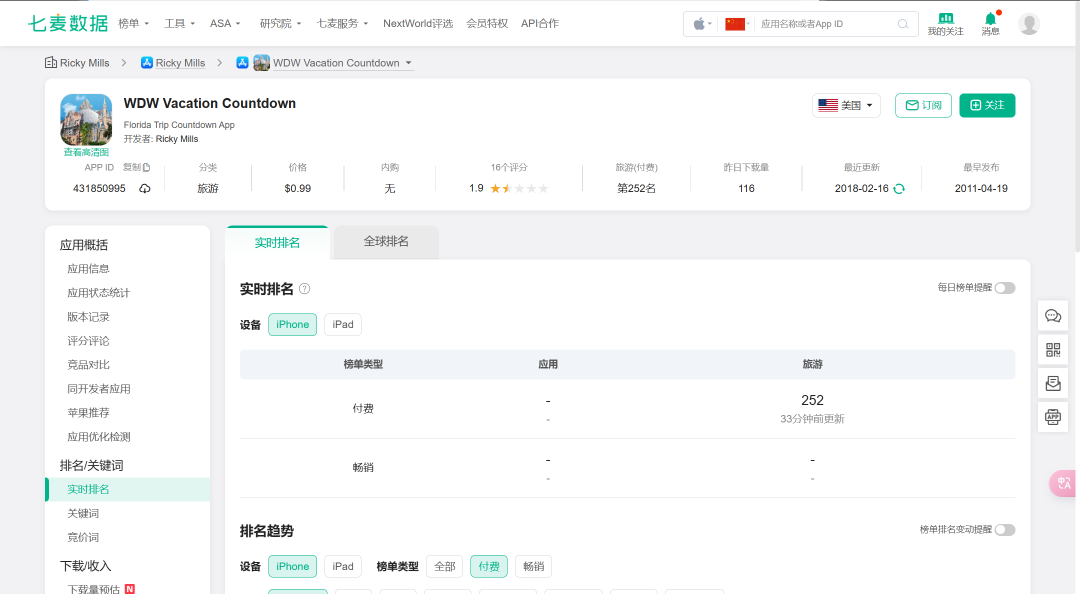Image resolution: width=1080 pixels, height=594 pixels.
Task: Click Ricky Mills developer link under 开发者
Action: point(177,139)
